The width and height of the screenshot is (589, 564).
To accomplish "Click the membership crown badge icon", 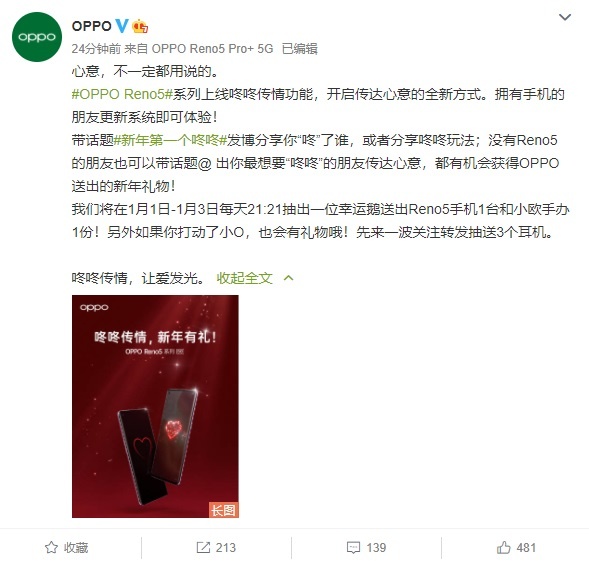I will 140,26.
